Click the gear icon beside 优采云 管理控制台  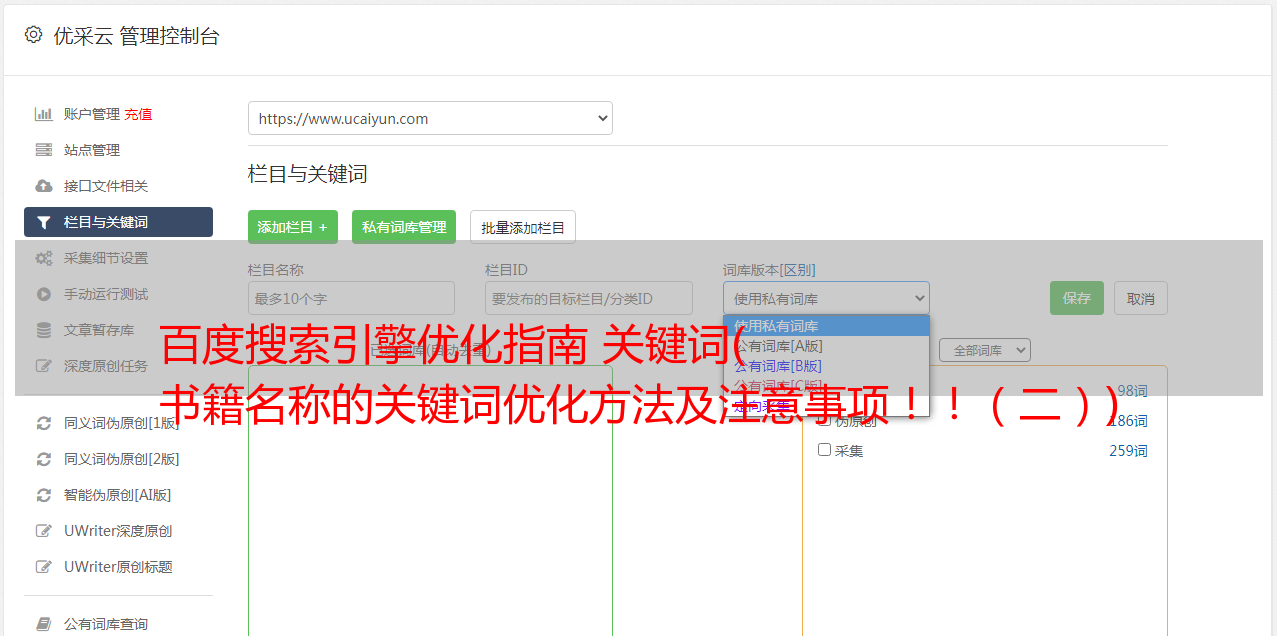coord(33,35)
